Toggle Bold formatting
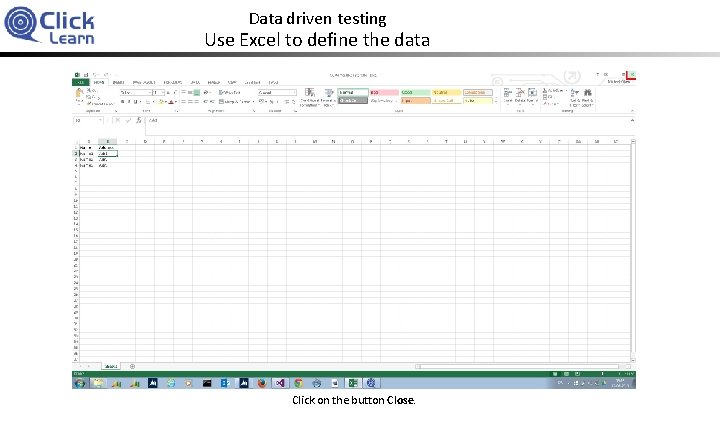 pos(123,101)
